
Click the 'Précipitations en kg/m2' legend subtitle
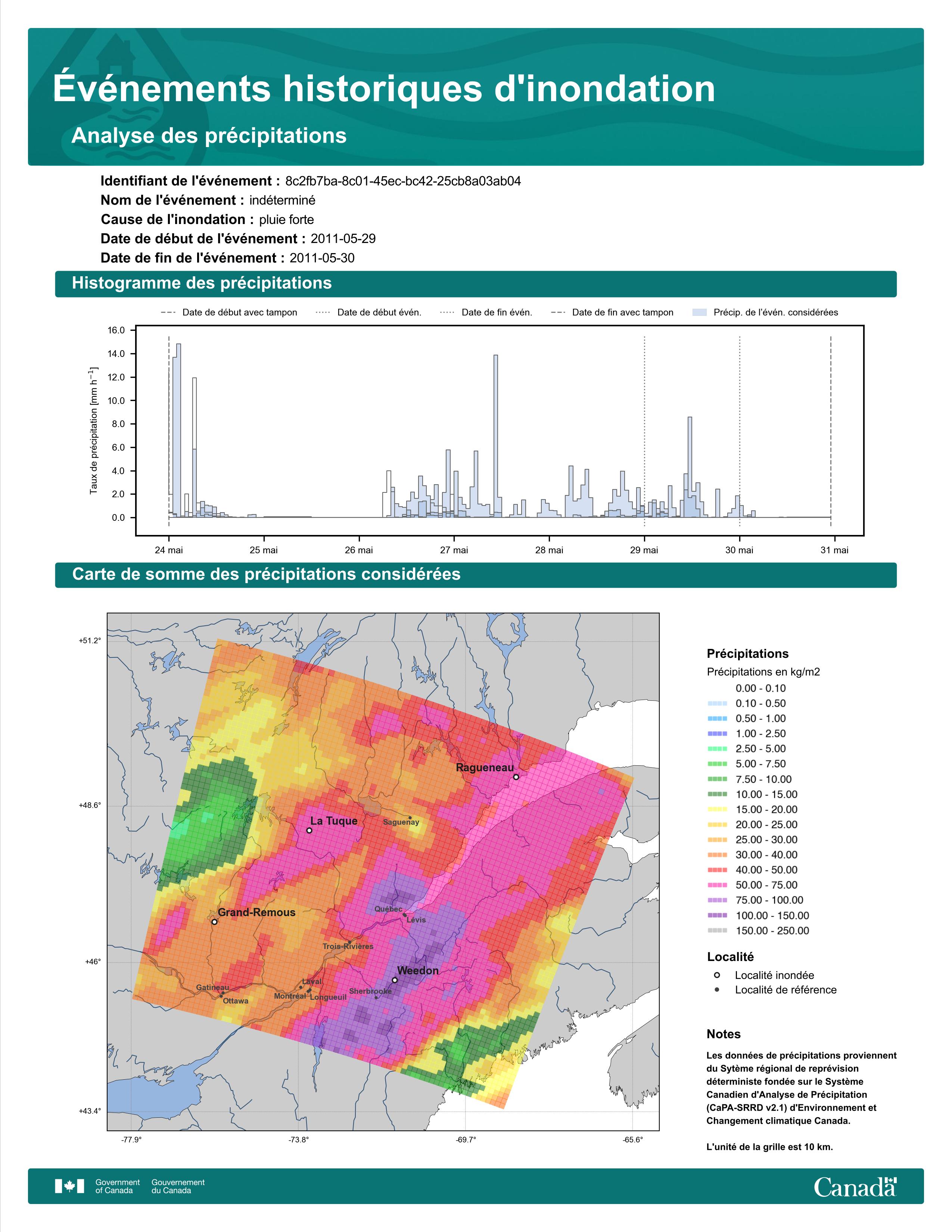(x=763, y=672)
